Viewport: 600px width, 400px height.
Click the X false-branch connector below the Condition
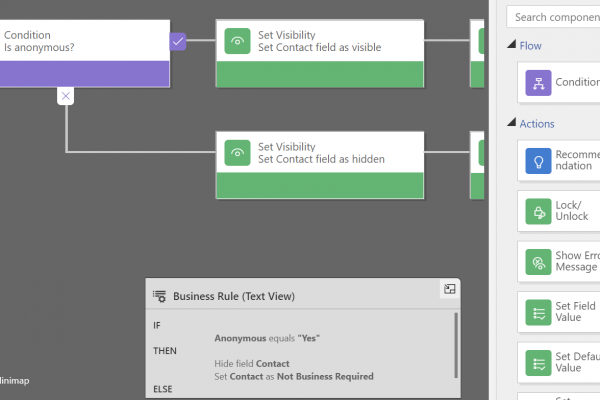pyautogui.click(x=66, y=96)
